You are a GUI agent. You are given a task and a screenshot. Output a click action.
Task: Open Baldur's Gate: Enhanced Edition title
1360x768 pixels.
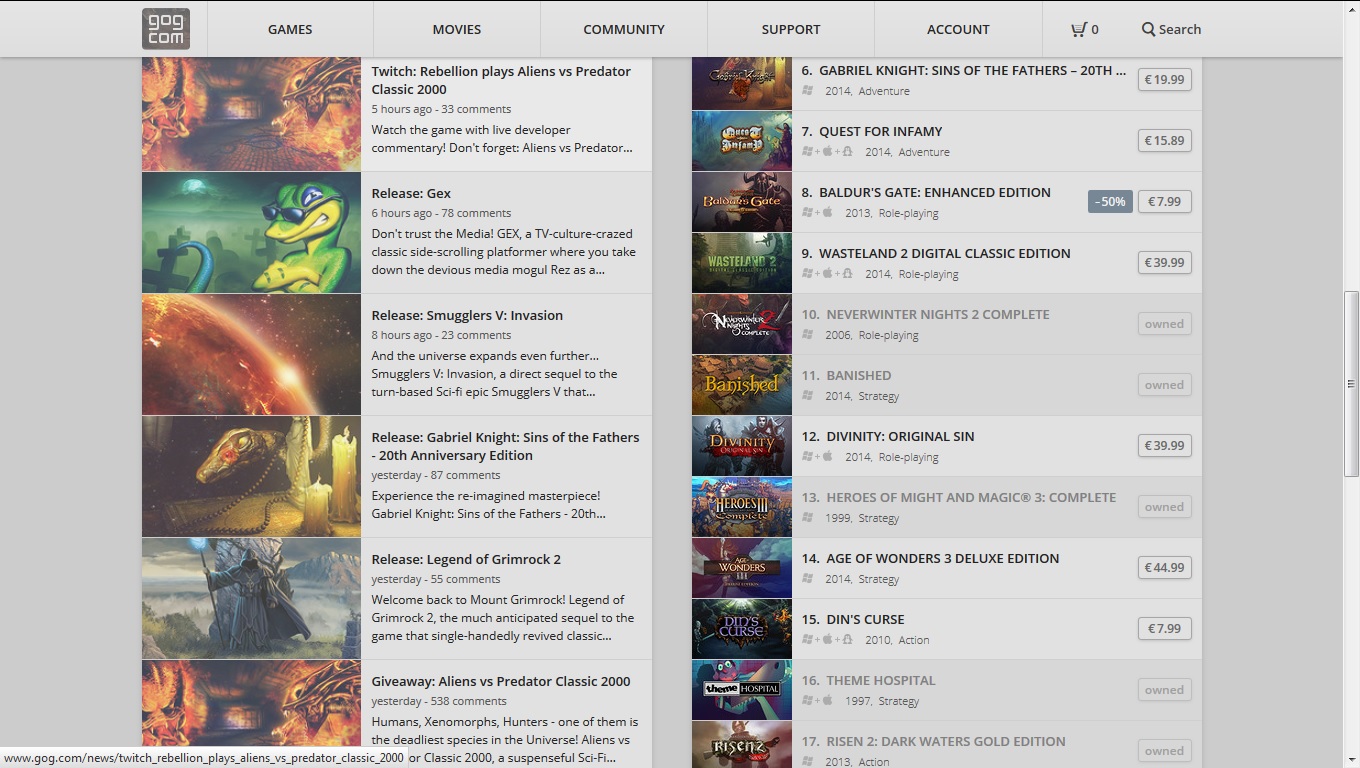(x=934, y=192)
